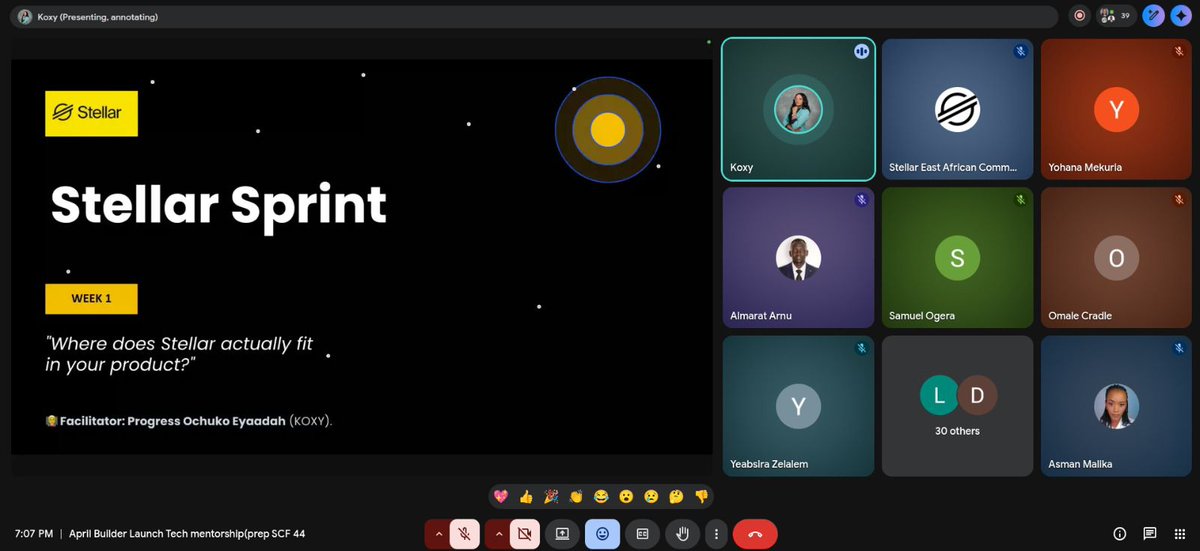
Task: Send the surprised face reaction
Action: point(626,496)
